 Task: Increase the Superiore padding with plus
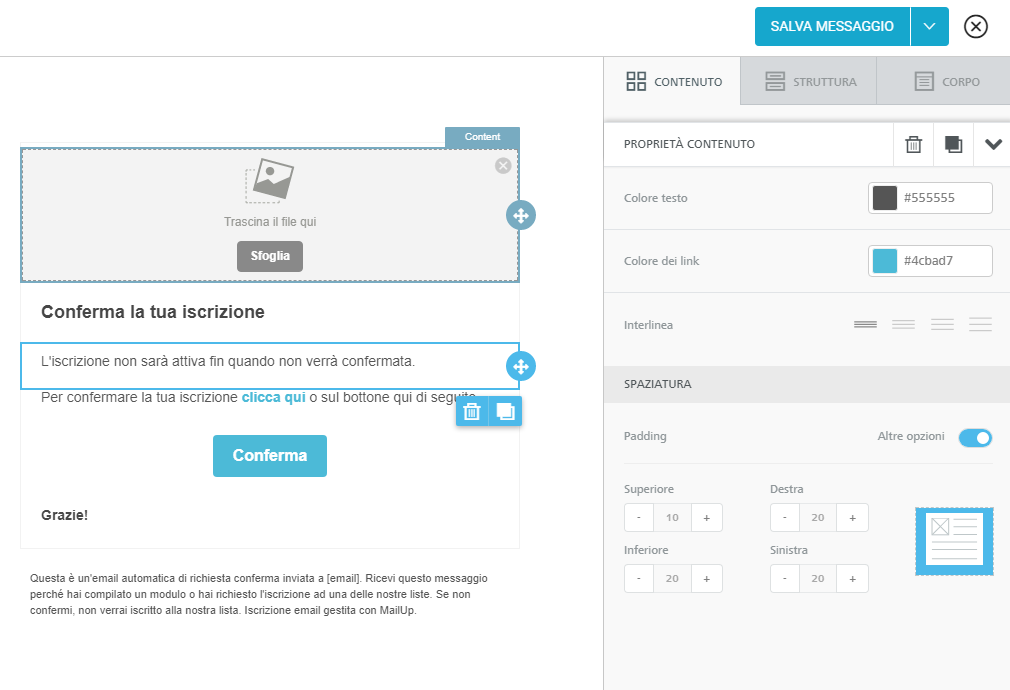(x=706, y=518)
